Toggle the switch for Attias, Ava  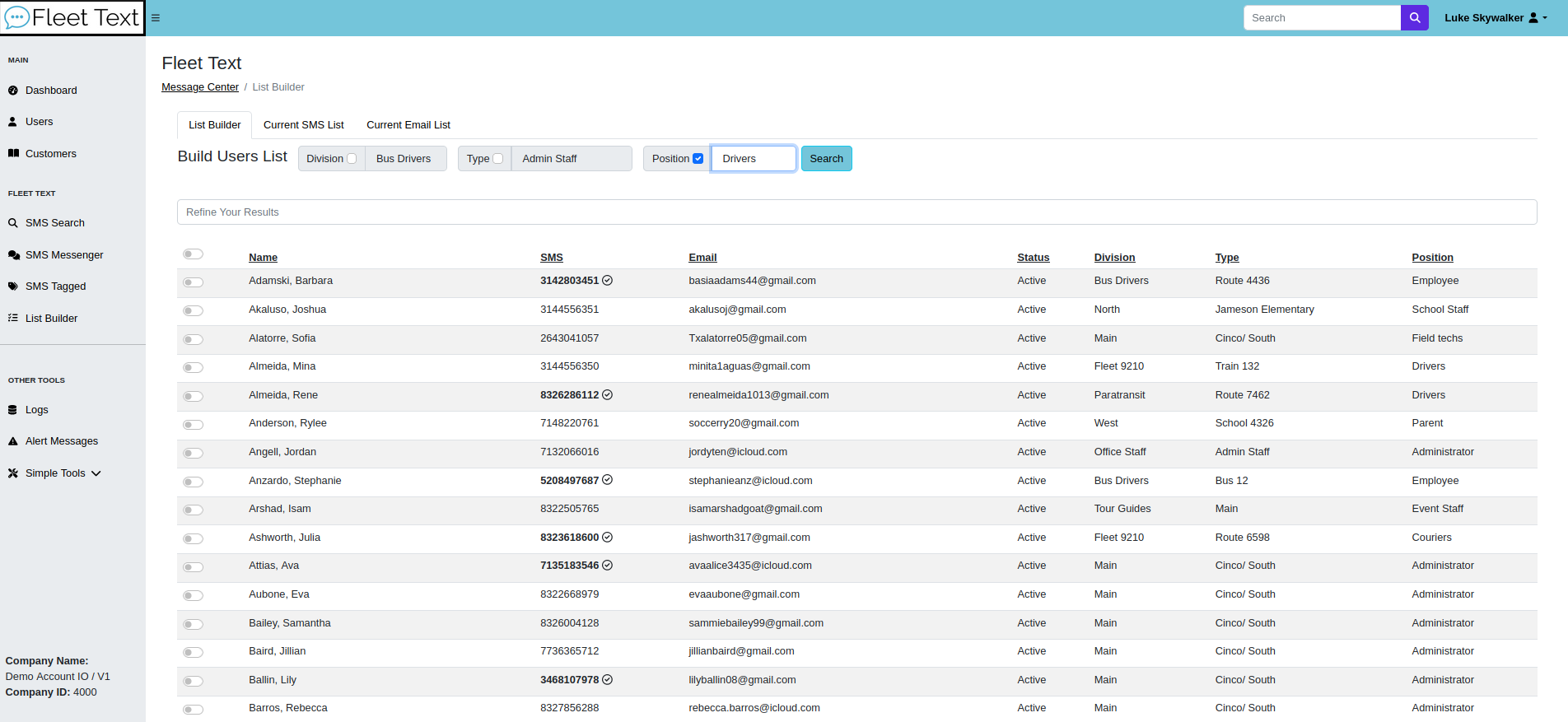click(x=193, y=567)
